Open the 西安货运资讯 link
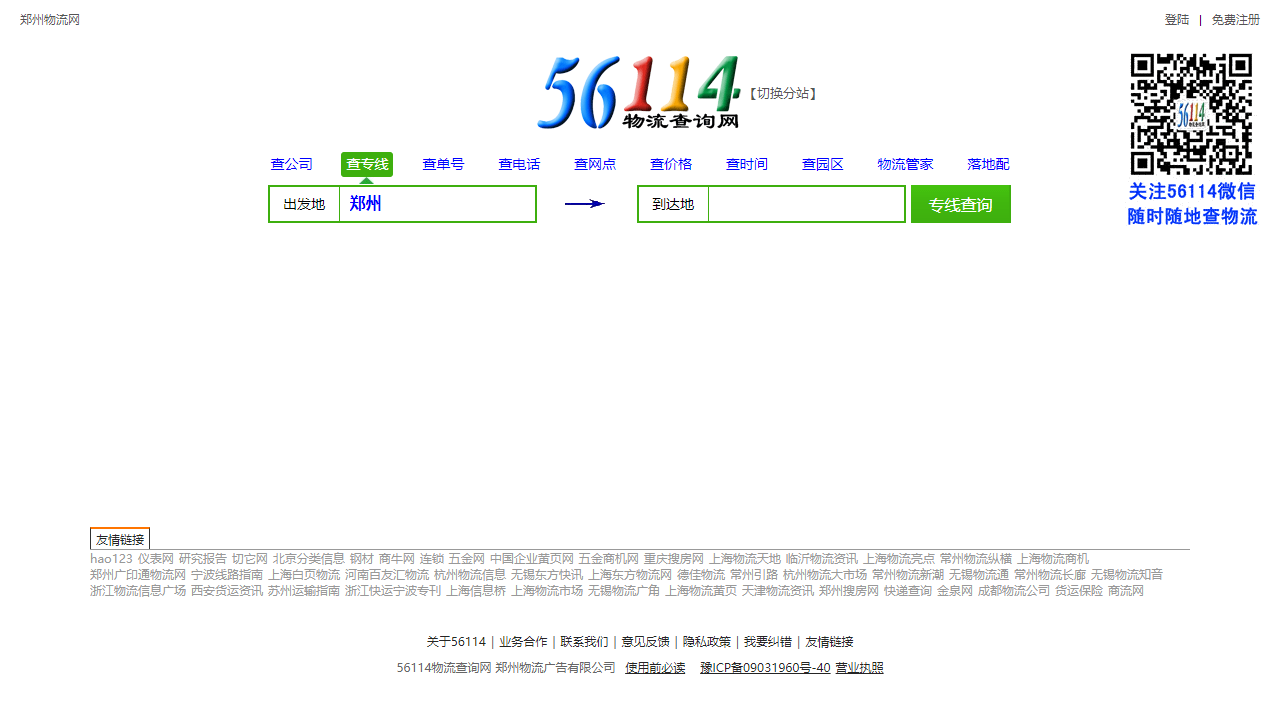1280x720 pixels. tap(227, 591)
